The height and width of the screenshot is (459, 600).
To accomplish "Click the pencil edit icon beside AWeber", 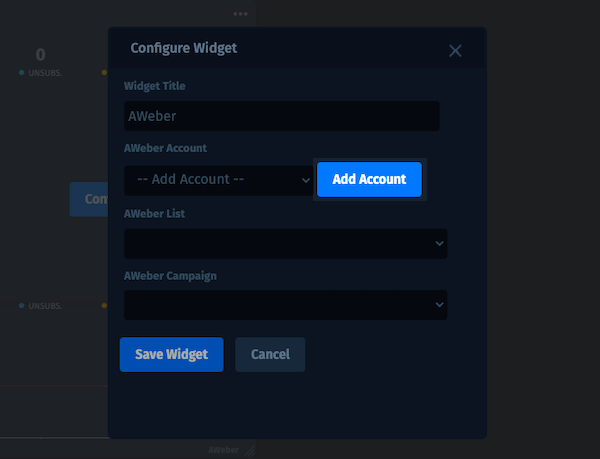I will click(249, 451).
